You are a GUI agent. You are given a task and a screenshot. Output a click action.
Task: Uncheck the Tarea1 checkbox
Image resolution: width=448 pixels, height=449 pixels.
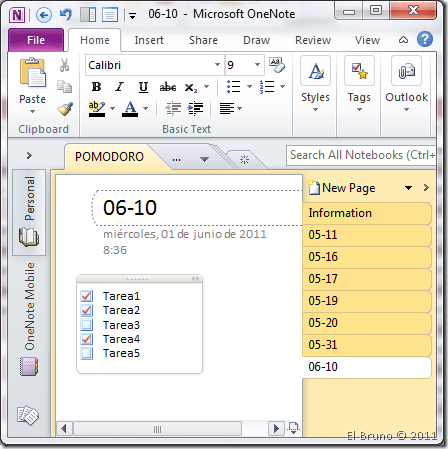coord(87,296)
